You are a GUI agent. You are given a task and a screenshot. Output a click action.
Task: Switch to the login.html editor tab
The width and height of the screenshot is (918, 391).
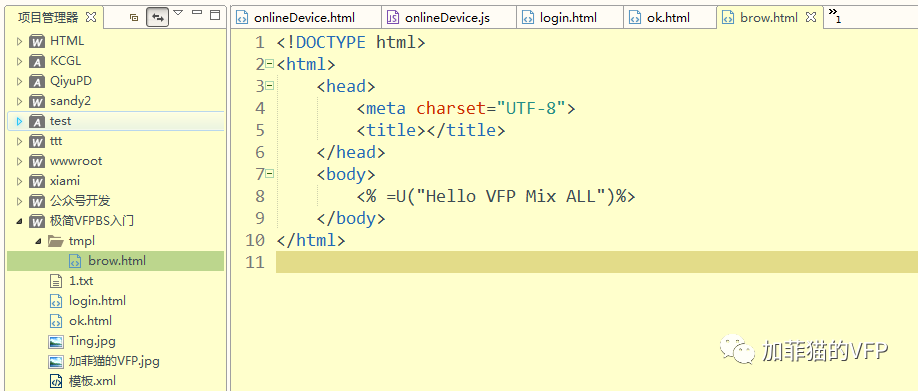tap(570, 18)
